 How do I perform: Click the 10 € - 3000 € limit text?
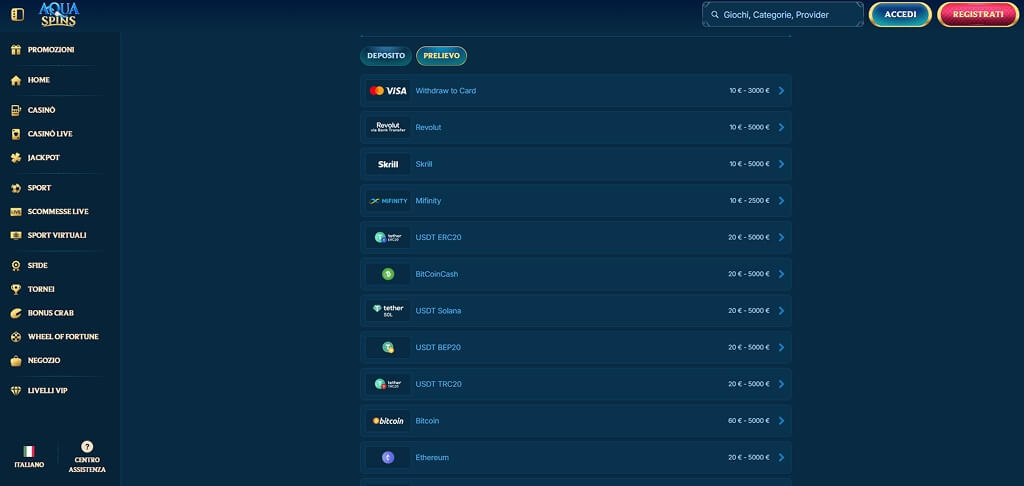coord(749,91)
